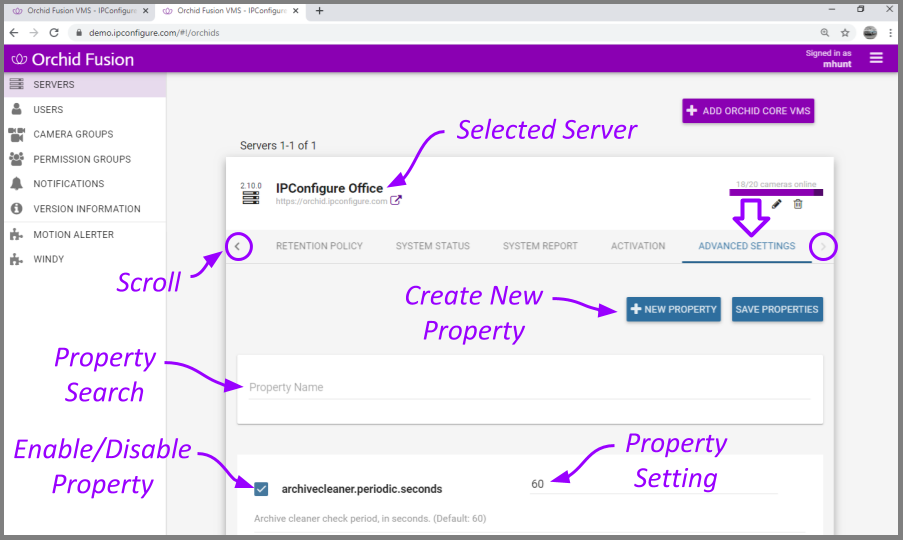Click the Save Properties button
The height and width of the screenshot is (540, 903).
(x=777, y=309)
